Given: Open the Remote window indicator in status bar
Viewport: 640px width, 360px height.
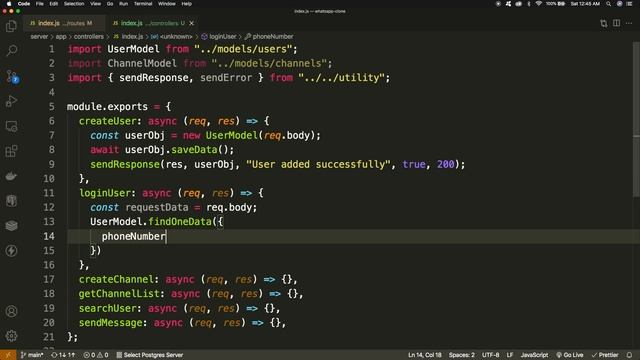Looking at the screenshot, I should [8, 355].
